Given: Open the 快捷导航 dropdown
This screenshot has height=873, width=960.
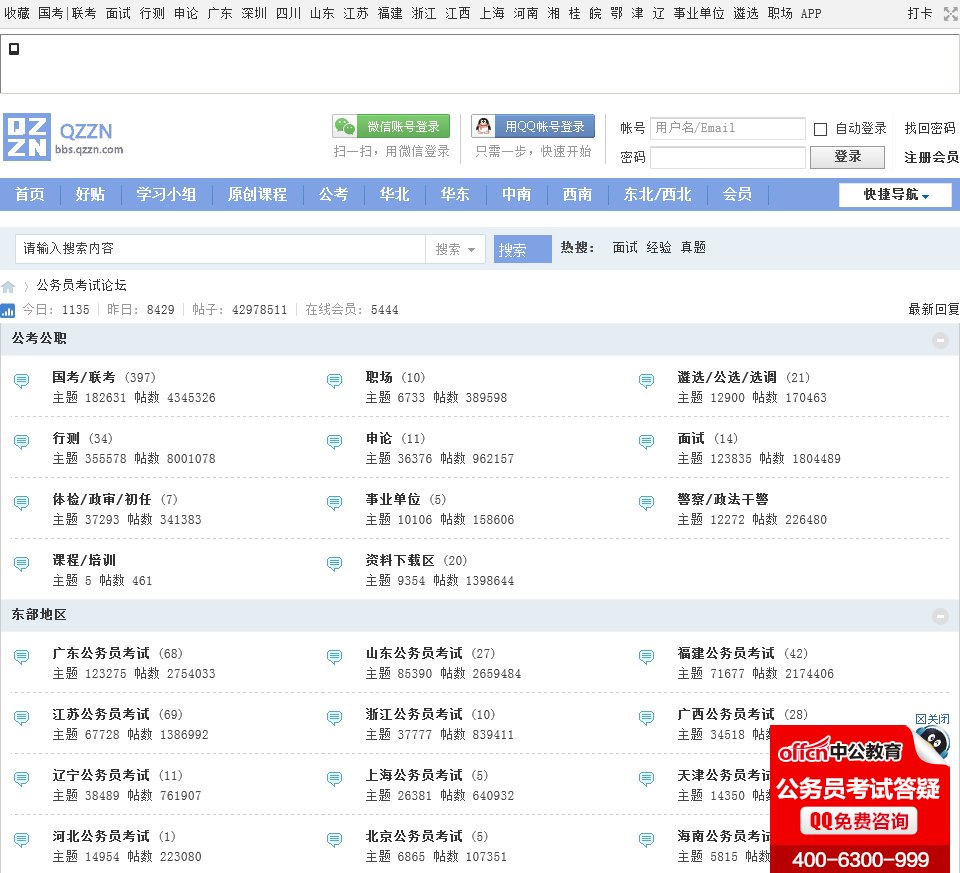Looking at the screenshot, I should pos(895,195).
